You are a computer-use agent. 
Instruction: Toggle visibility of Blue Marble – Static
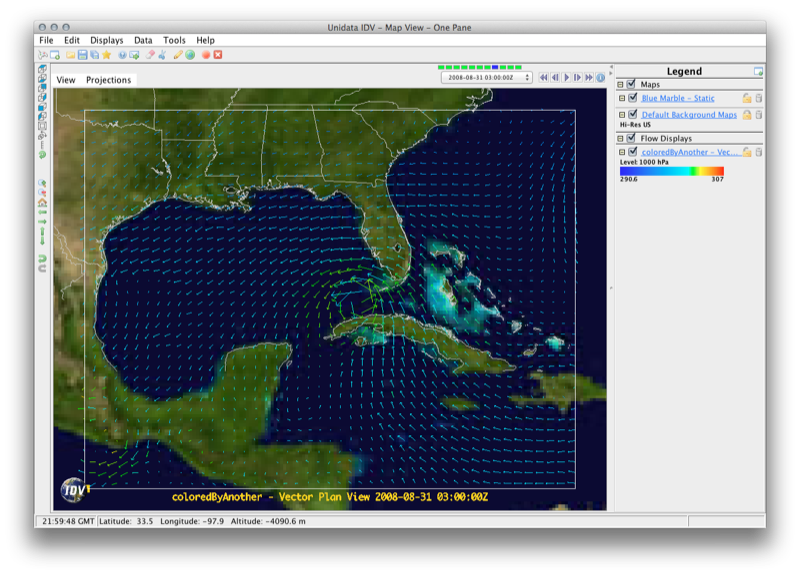click(633, 98)
